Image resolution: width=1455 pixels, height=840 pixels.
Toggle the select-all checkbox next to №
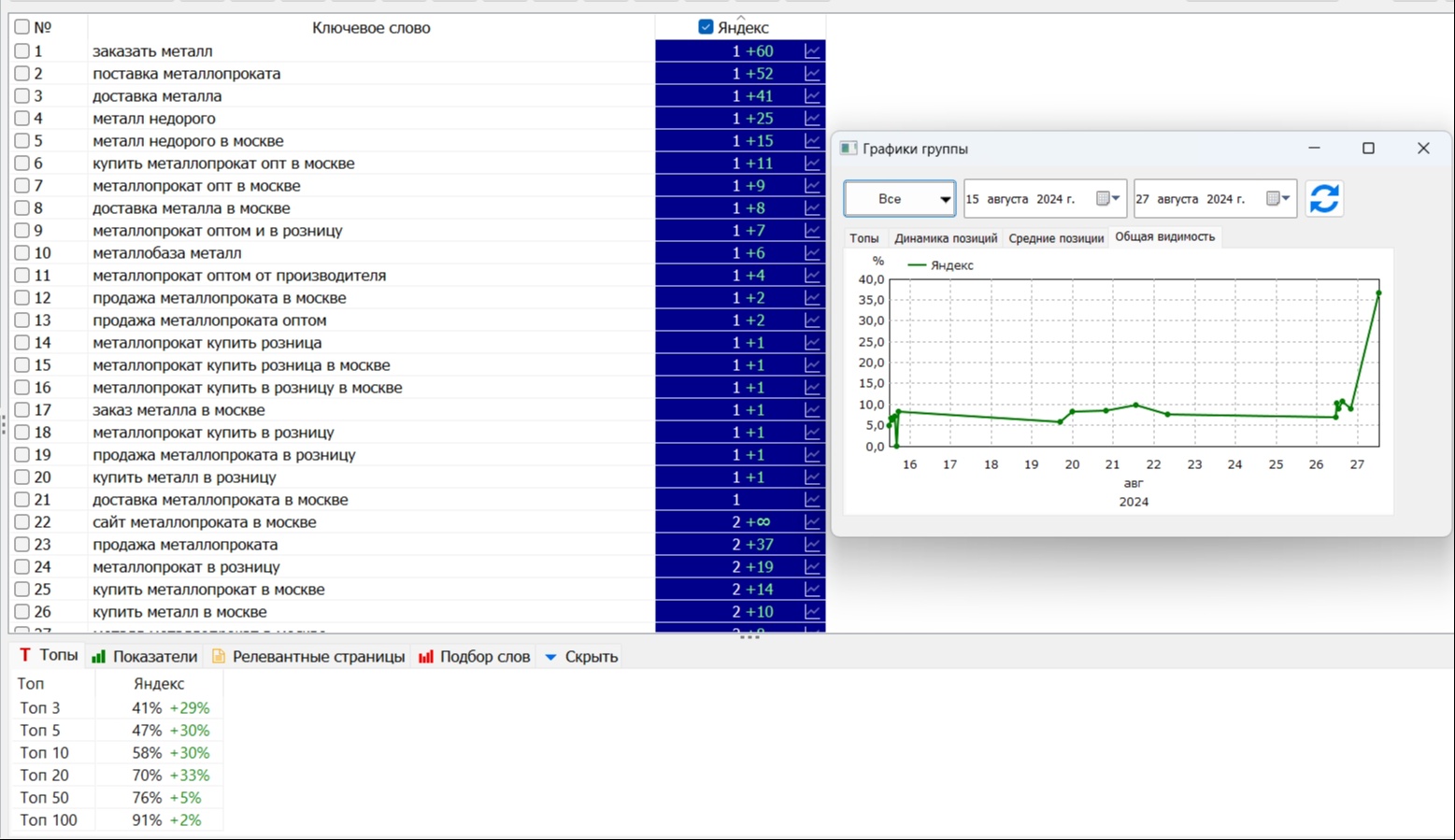tap(22, 27)
